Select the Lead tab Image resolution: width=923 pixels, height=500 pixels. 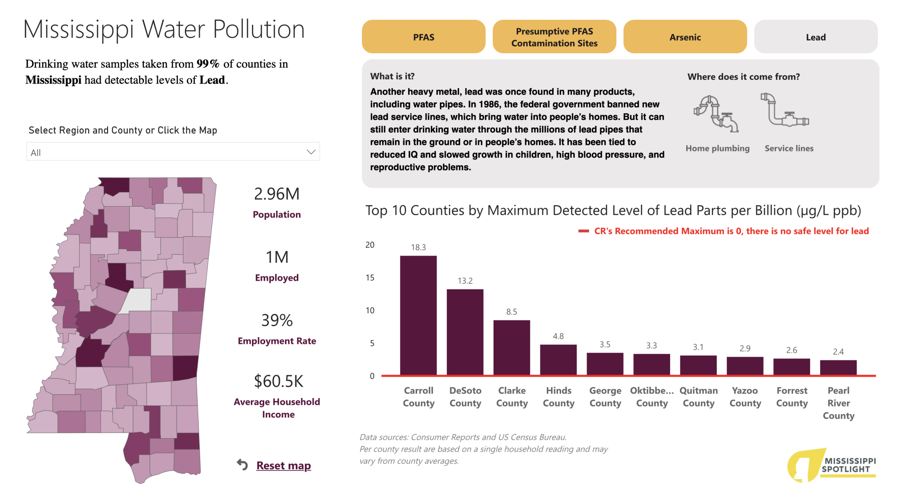815,37
